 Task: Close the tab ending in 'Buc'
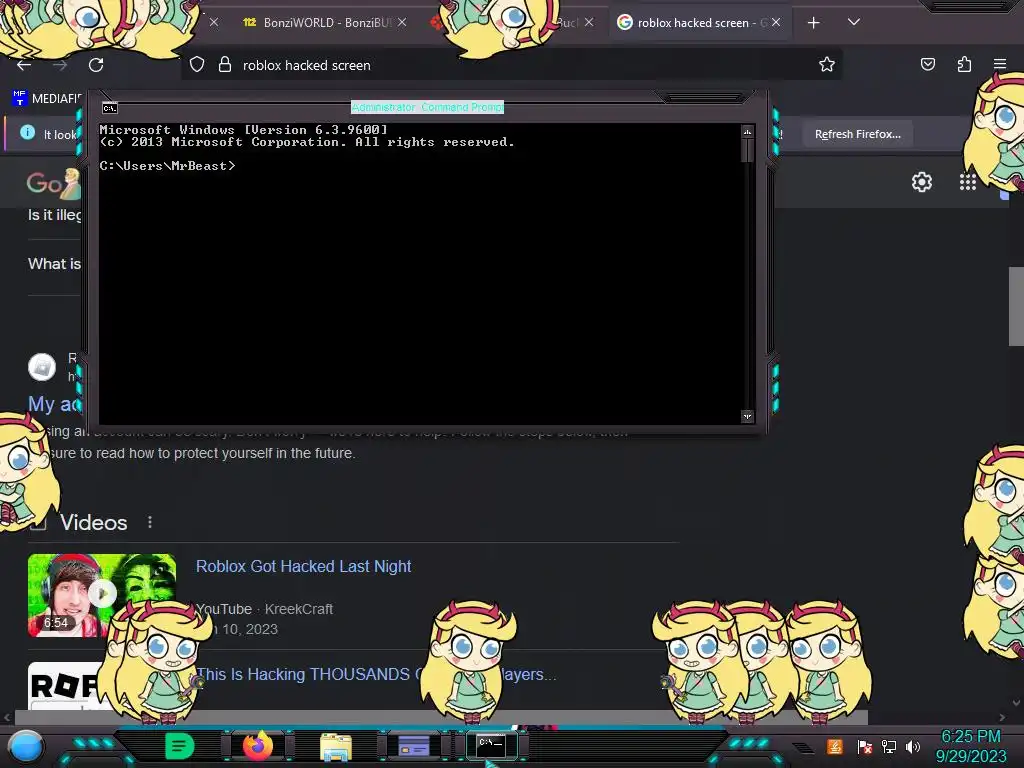point(589,22)
